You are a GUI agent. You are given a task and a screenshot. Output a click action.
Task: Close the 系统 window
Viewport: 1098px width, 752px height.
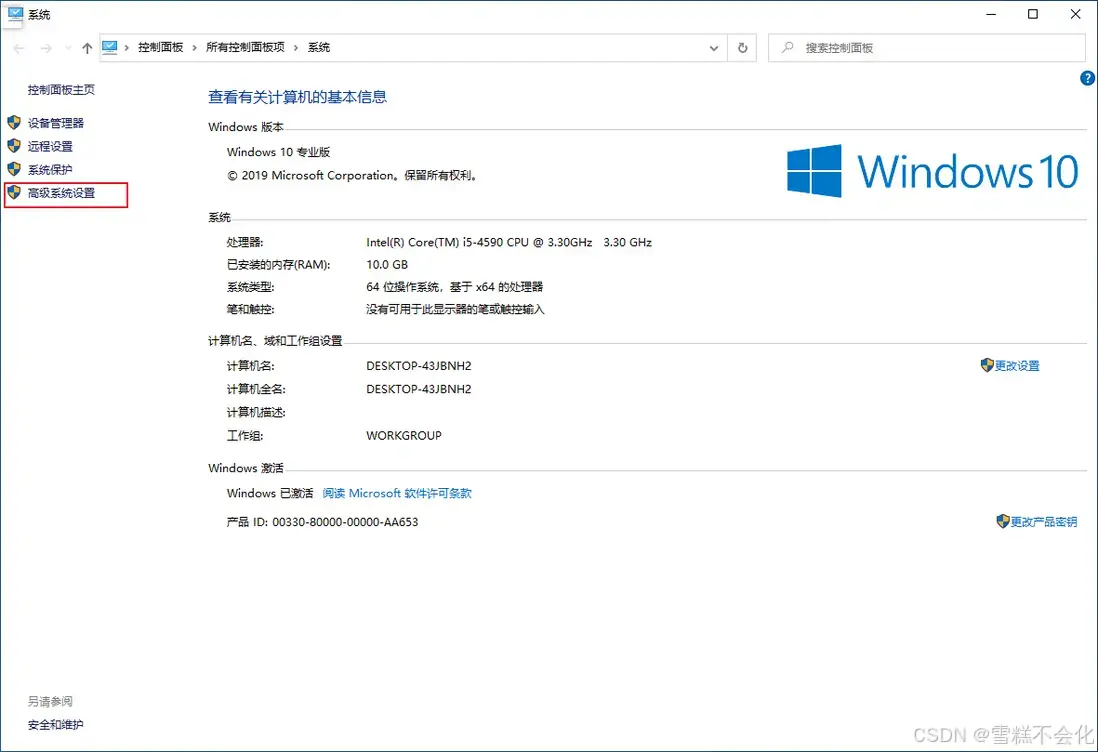(1076, 14)
